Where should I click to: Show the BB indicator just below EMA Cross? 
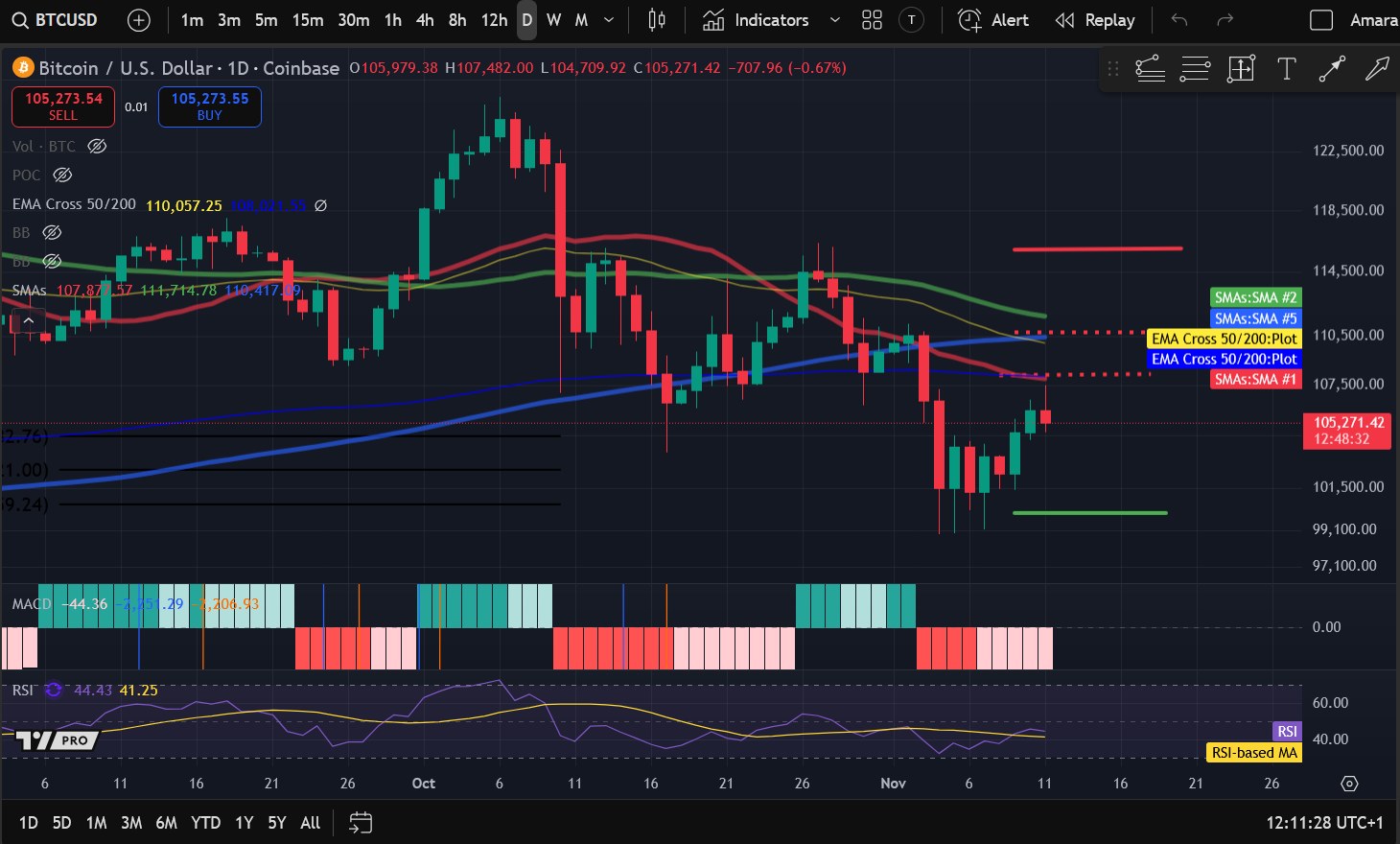pos(52,232)
